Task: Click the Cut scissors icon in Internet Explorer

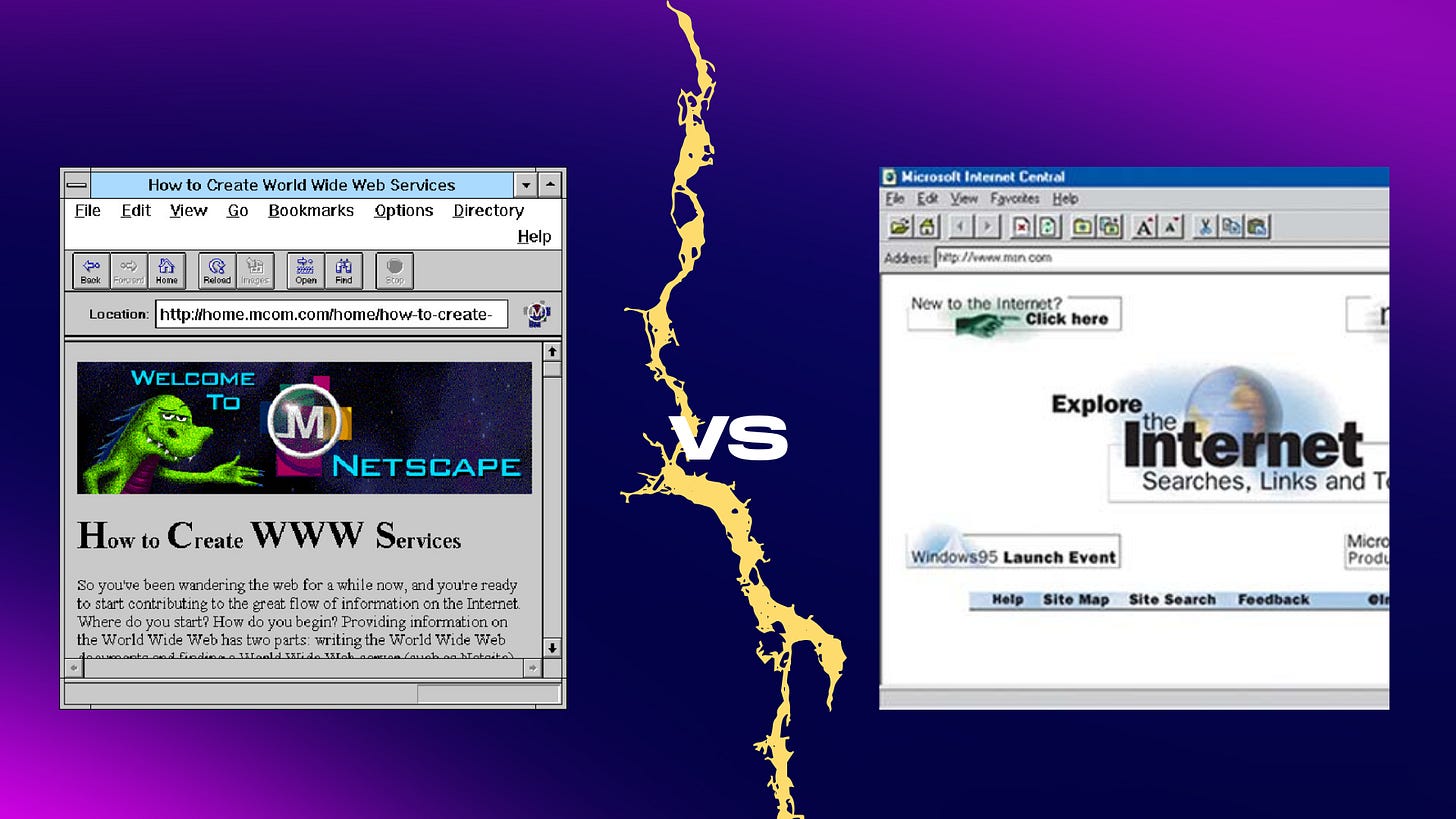Action: 1205,227
